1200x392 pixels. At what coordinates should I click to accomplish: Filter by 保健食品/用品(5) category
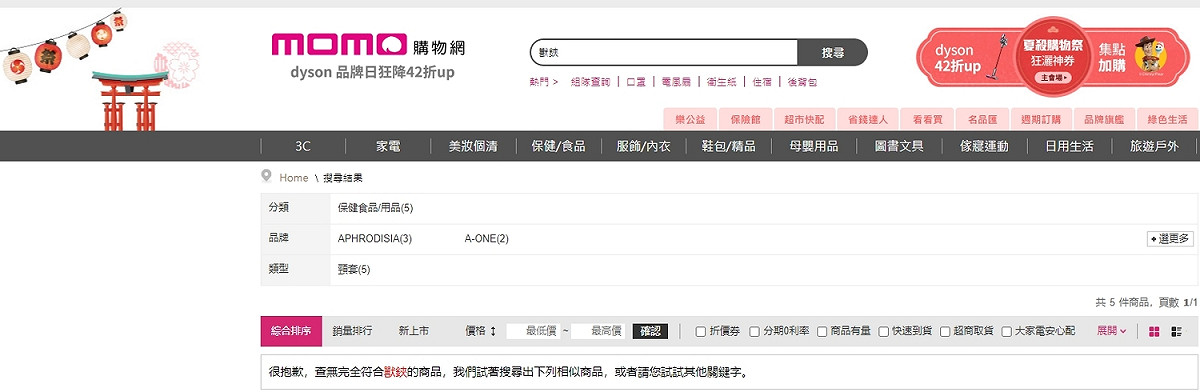pyautogui.click(x=375, y=208)
